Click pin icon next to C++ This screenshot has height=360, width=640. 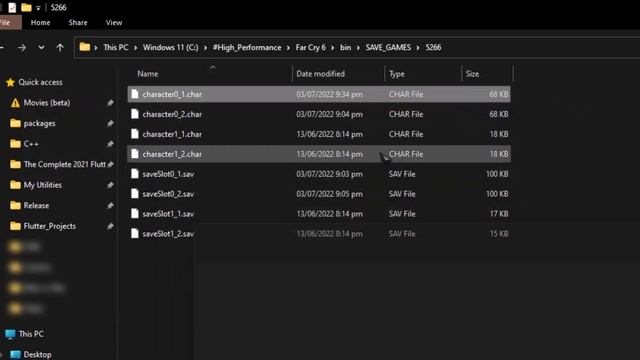110,144
